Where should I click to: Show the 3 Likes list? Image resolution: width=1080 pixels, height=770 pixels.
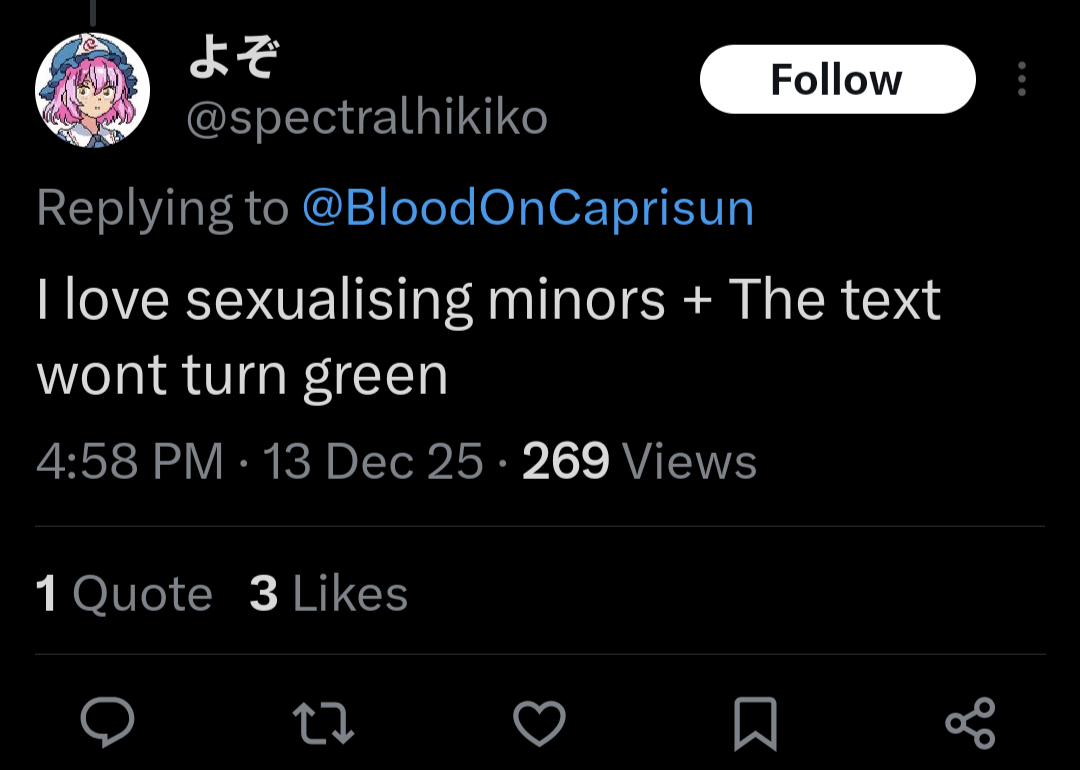[x=328, y=593]
